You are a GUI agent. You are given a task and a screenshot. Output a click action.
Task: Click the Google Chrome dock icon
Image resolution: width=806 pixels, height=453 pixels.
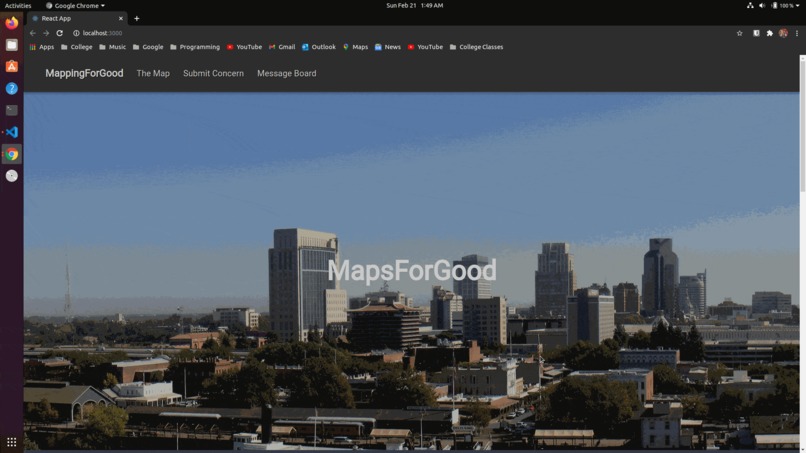11,154
